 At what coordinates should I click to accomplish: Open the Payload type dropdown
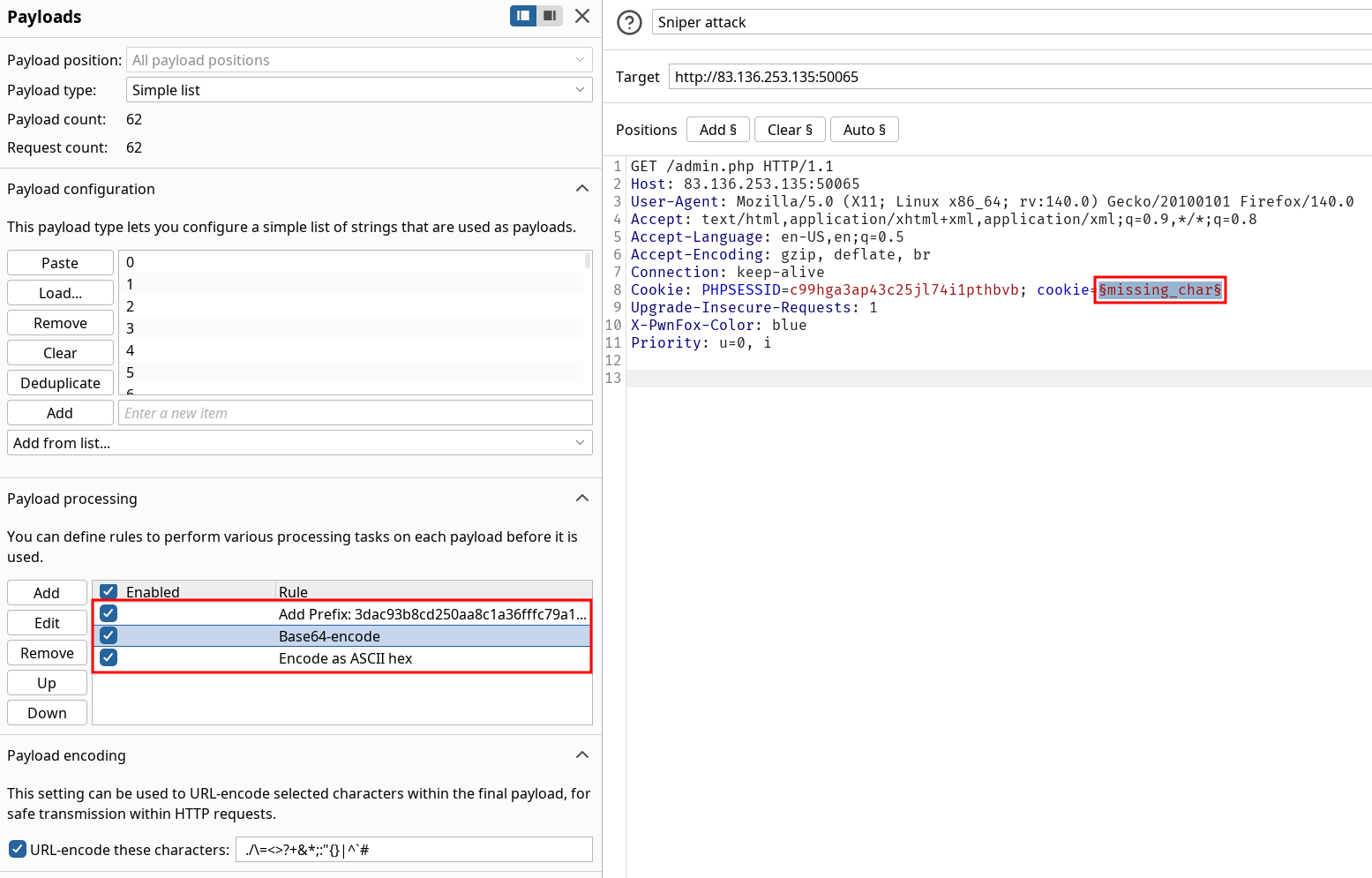(359, 90)
